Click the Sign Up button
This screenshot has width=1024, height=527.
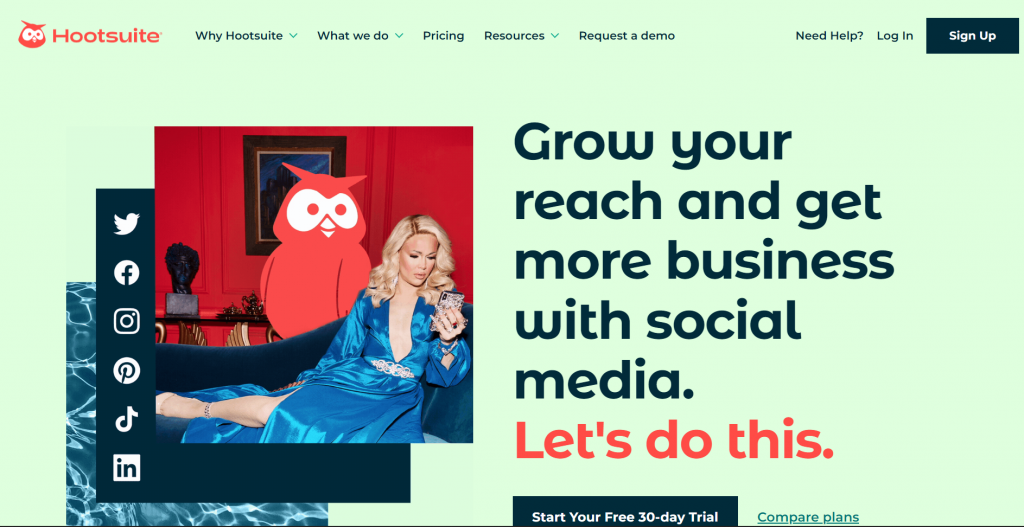pyautogui.click(x=972, y=36)
